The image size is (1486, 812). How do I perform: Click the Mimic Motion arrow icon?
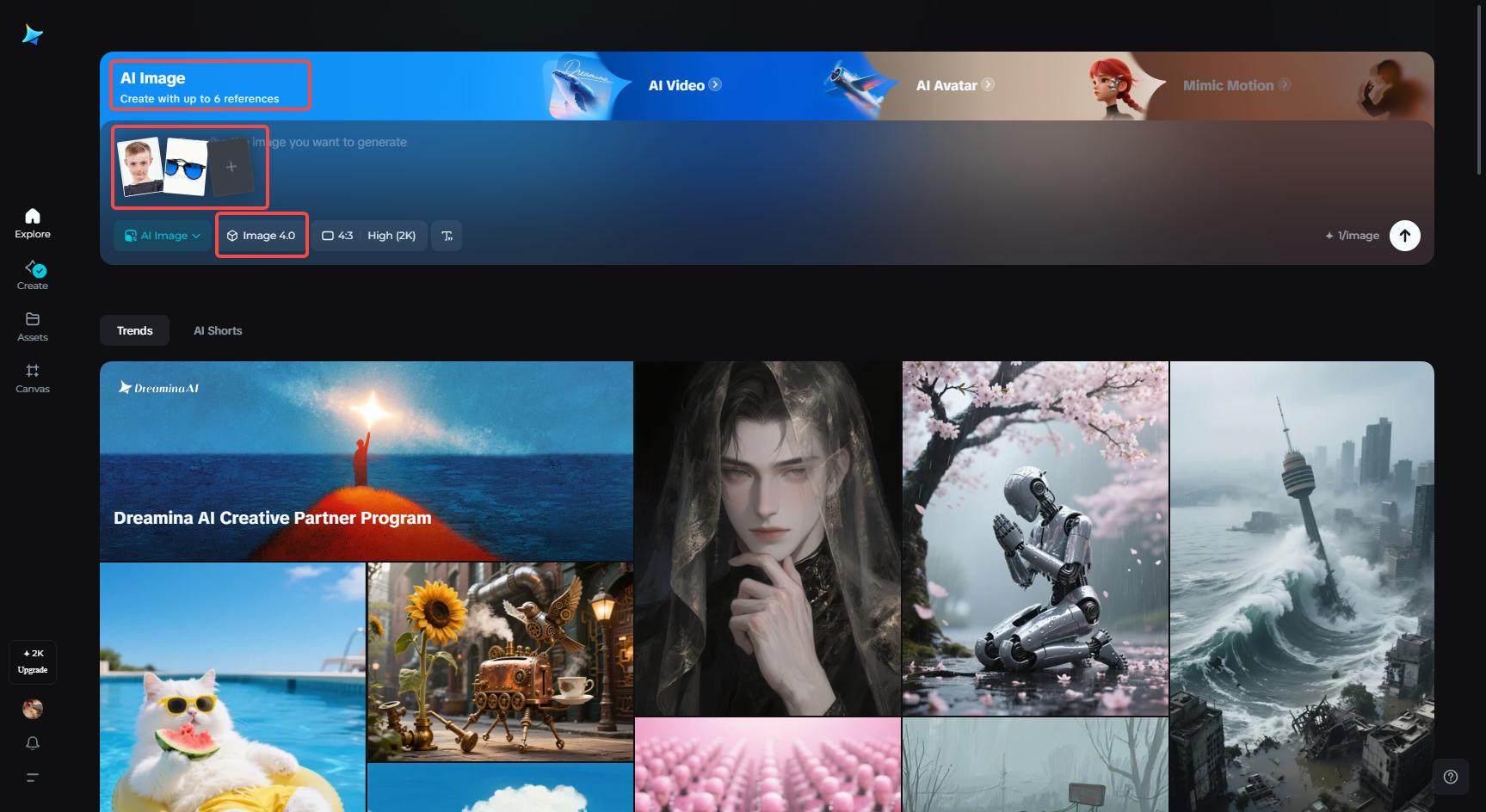coord(1285,84)
